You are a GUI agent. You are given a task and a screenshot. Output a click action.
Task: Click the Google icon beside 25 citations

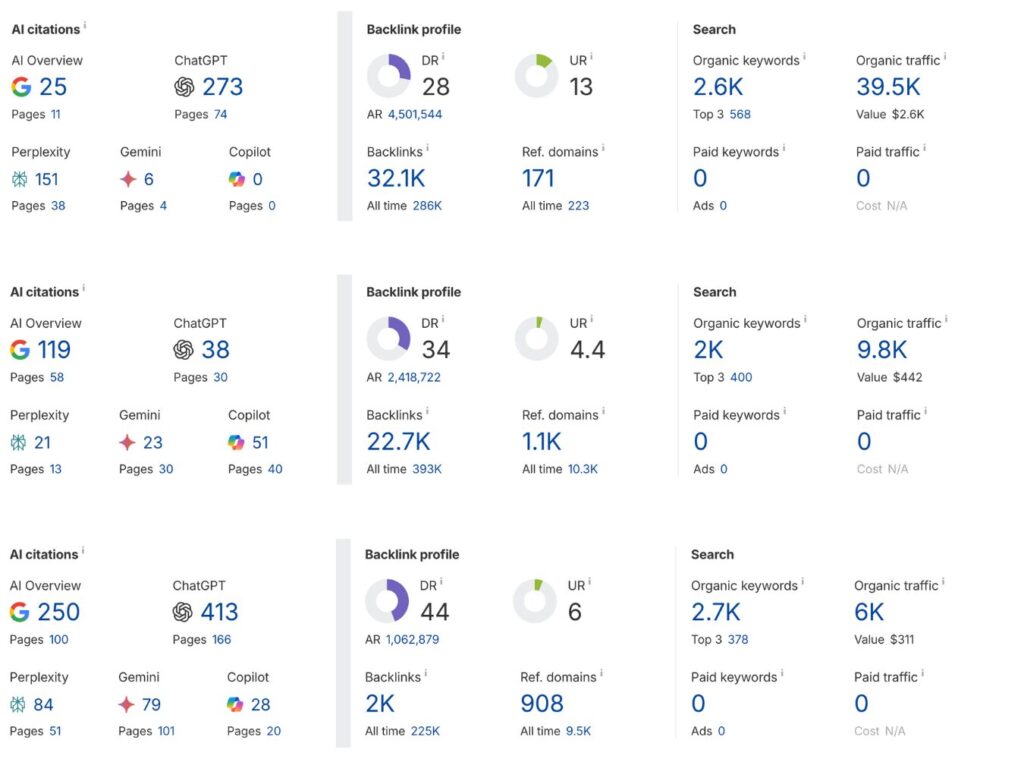(x=22, y=87)
